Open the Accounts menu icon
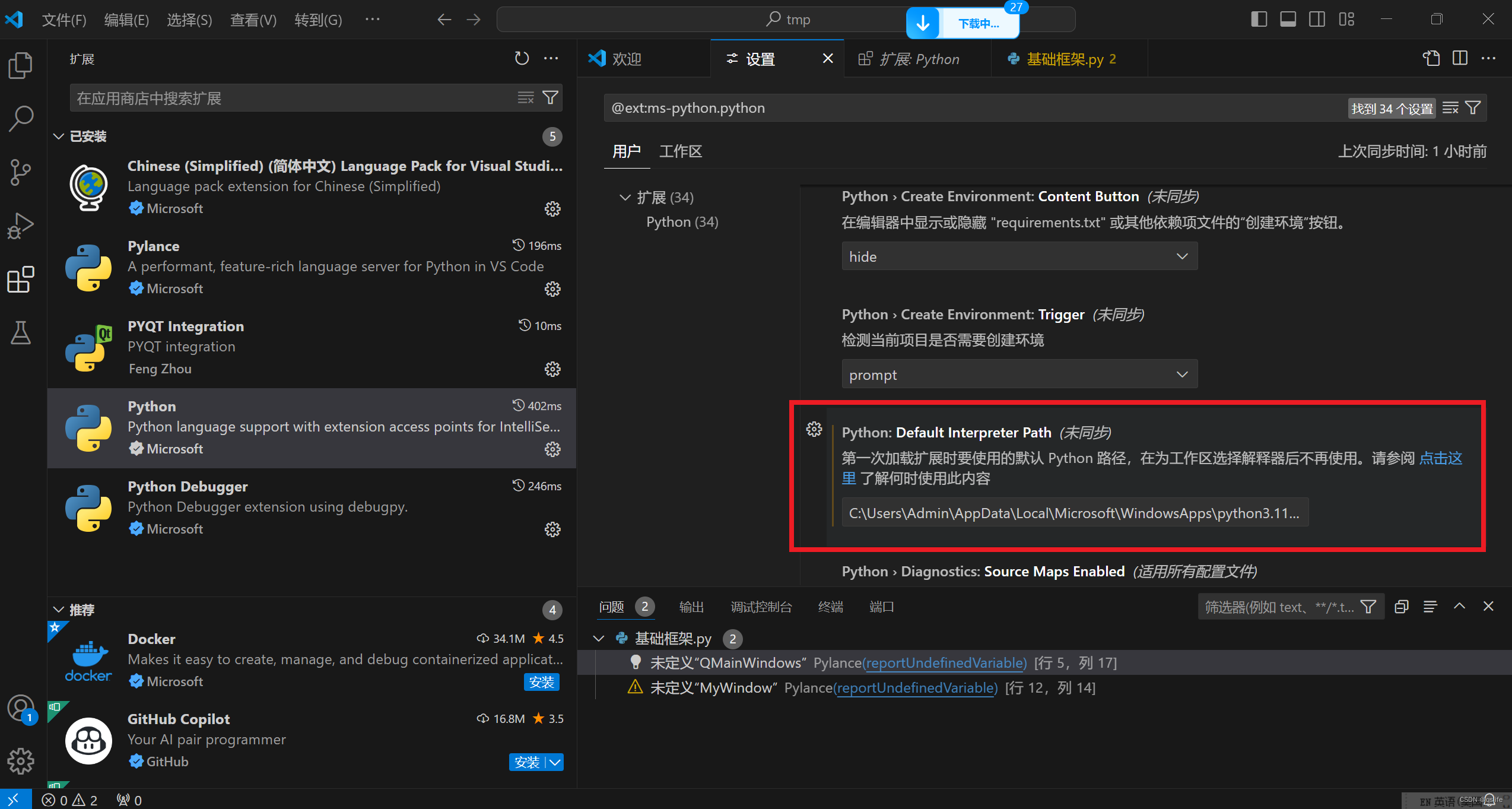1512x809 pixels. 21,709
